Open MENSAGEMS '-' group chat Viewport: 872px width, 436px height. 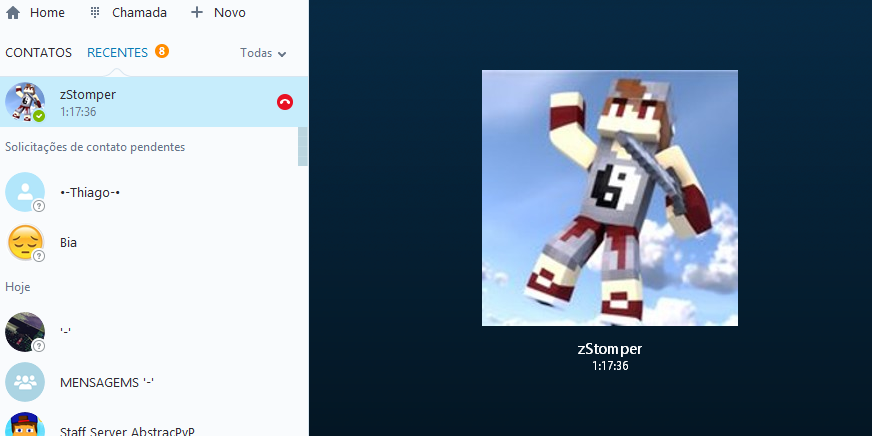(154, 382)
